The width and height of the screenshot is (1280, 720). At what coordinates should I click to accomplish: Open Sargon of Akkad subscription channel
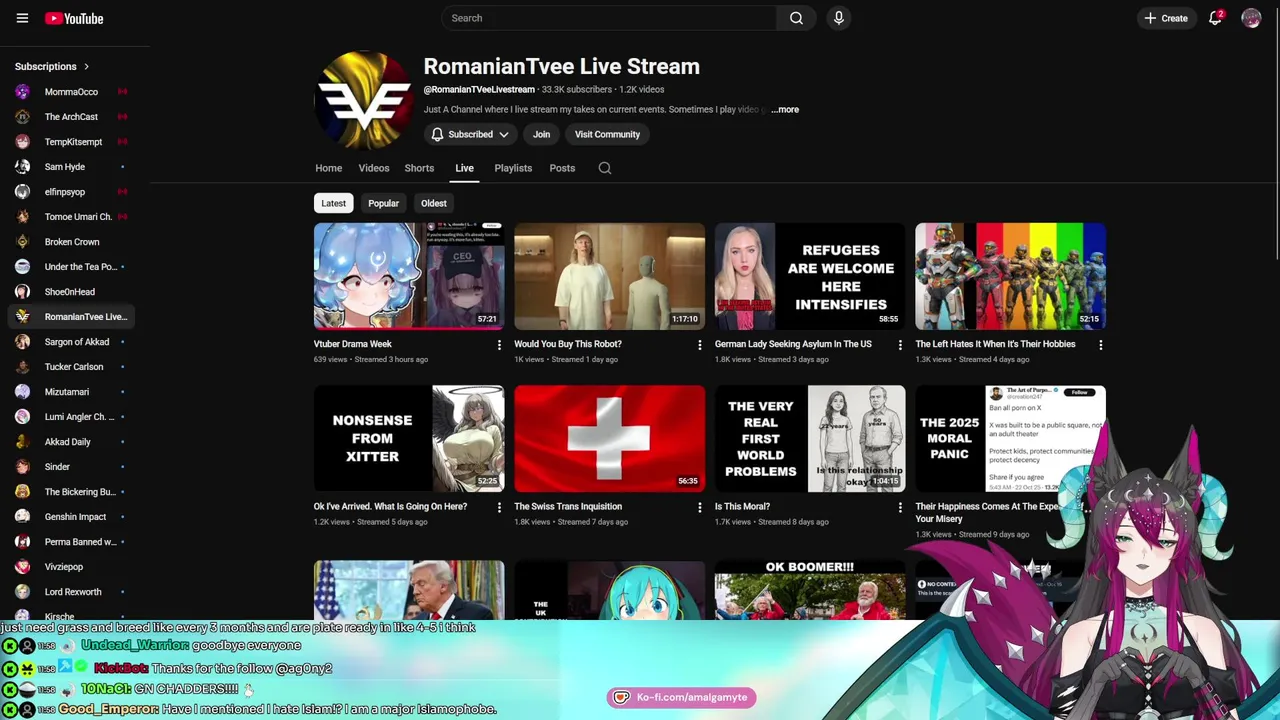pyautogui.click(x=72, y=342)
